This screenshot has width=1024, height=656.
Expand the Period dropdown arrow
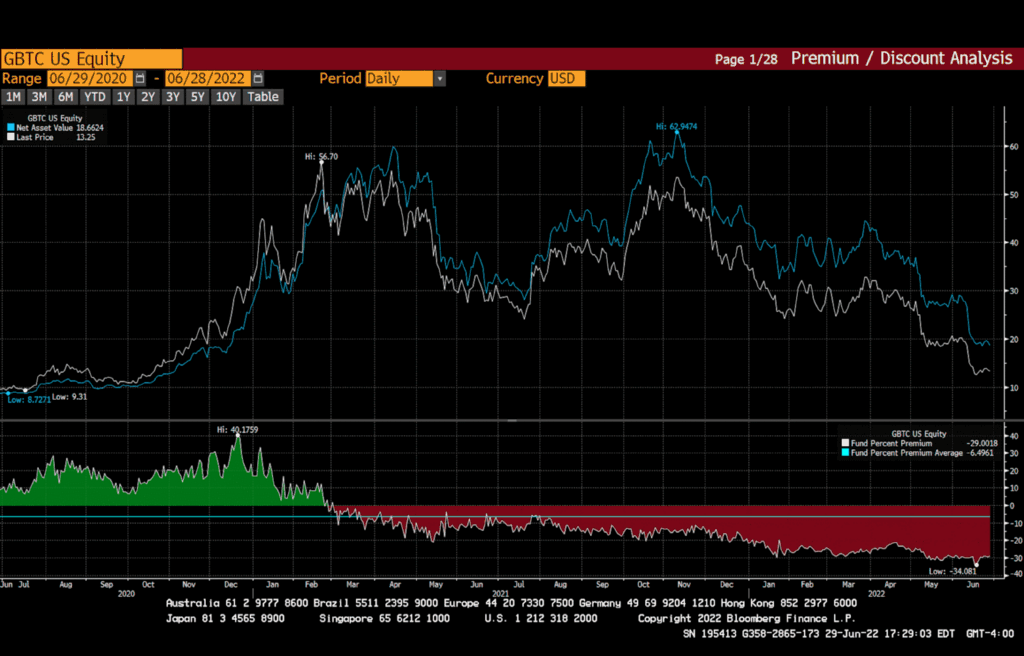(440, 78)
